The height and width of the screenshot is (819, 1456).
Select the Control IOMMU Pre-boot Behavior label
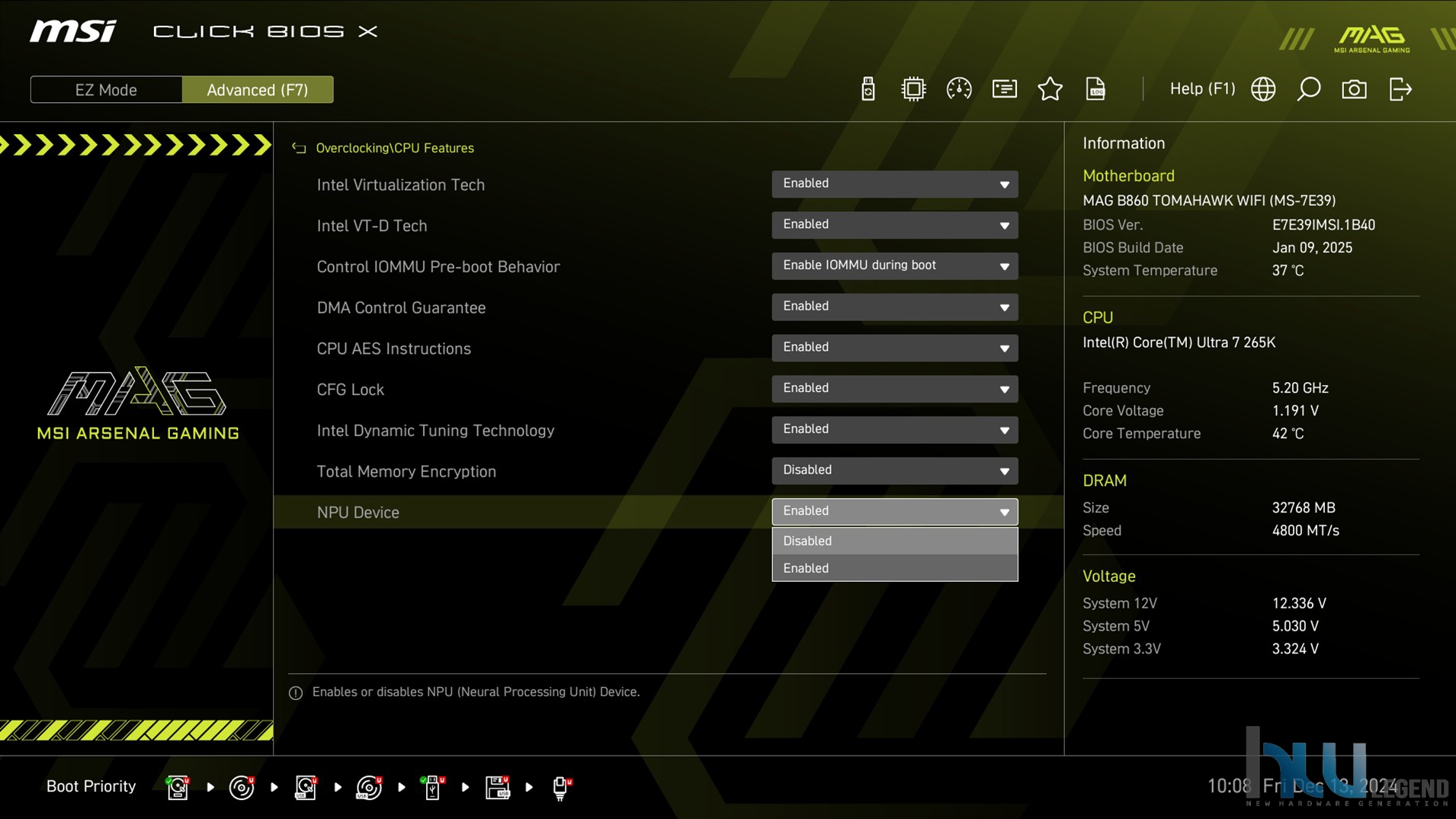coord(438,267)
